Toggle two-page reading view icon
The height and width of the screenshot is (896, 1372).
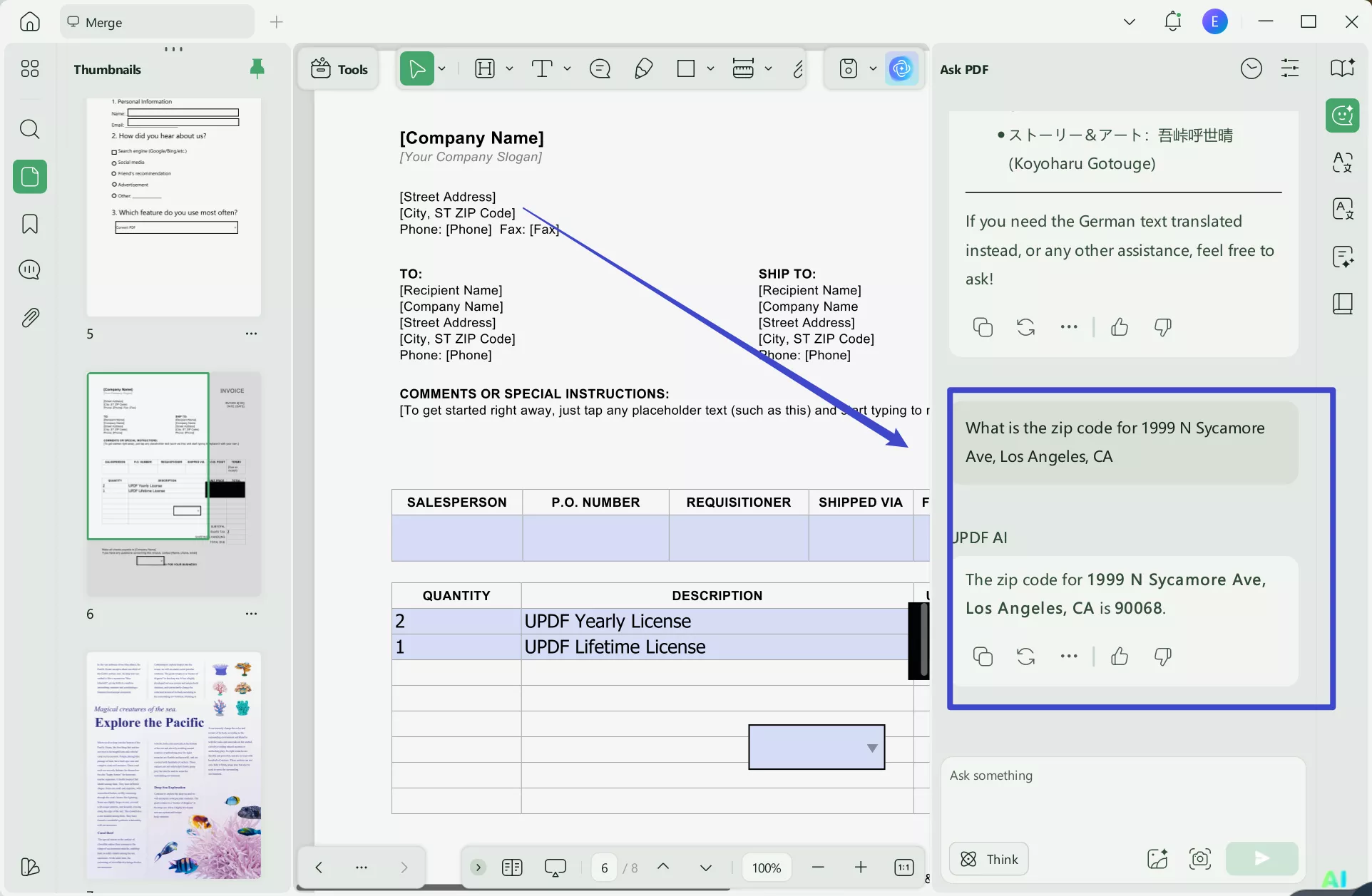click(x=512, y=867)
